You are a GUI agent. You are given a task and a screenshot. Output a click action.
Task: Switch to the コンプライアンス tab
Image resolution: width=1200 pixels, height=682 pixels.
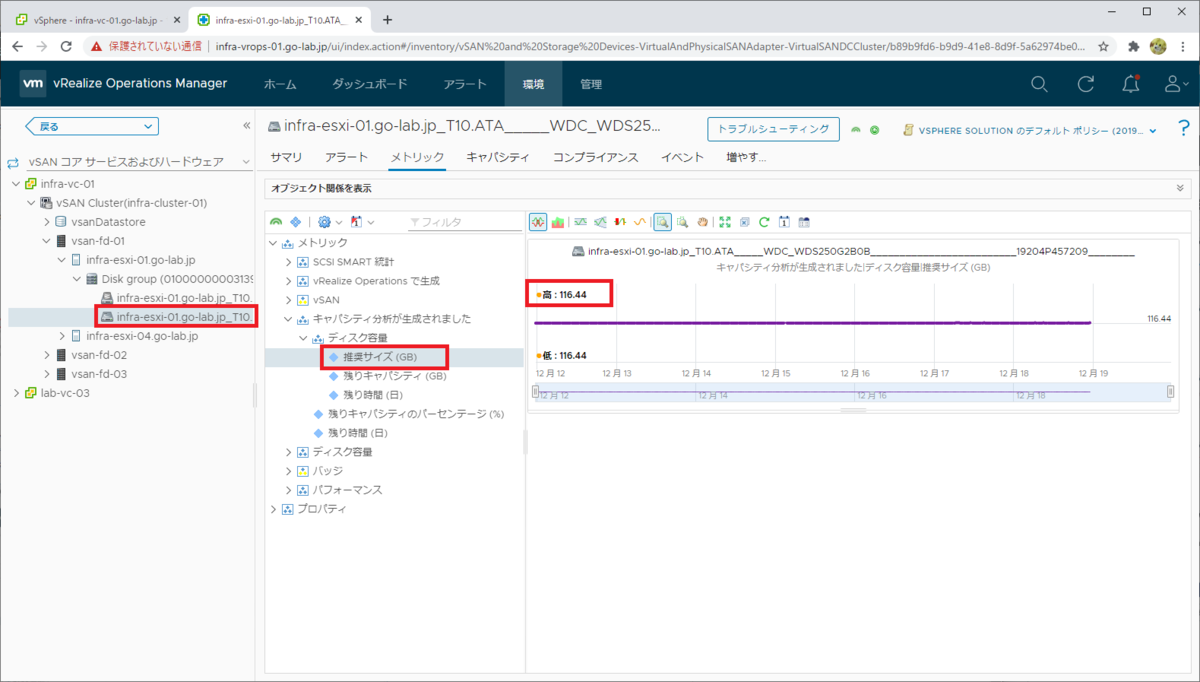click(x=595, y=157)
